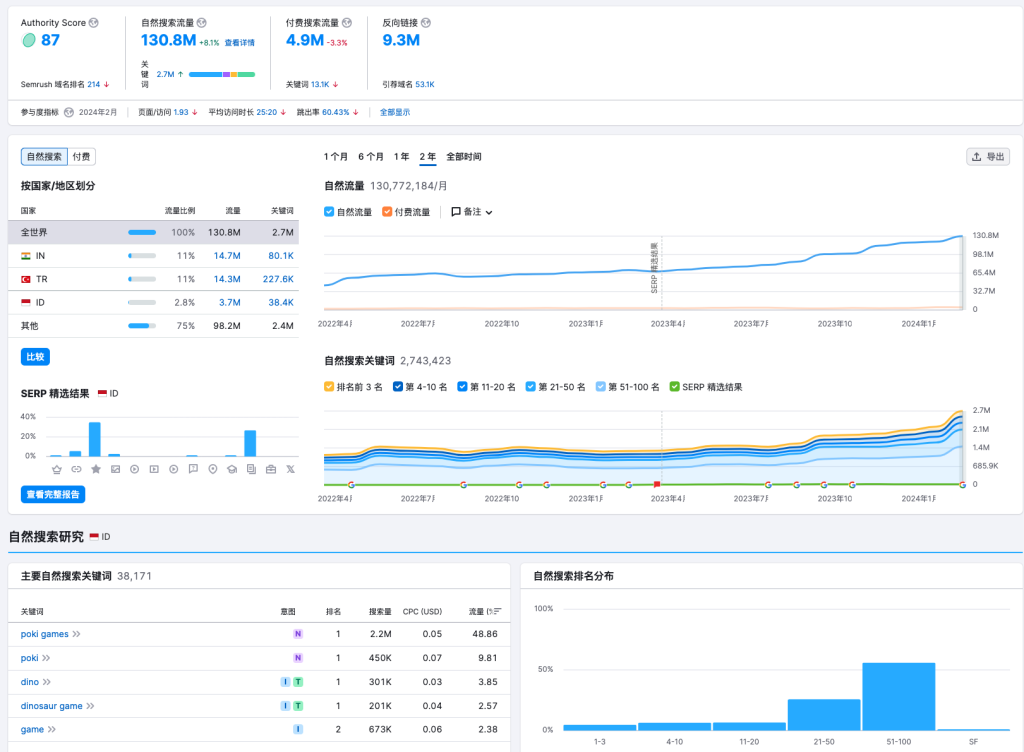This screenshot has width=1024, height=752.
Task: Expand the poki games keyword arrows
Action: (76, 634)
